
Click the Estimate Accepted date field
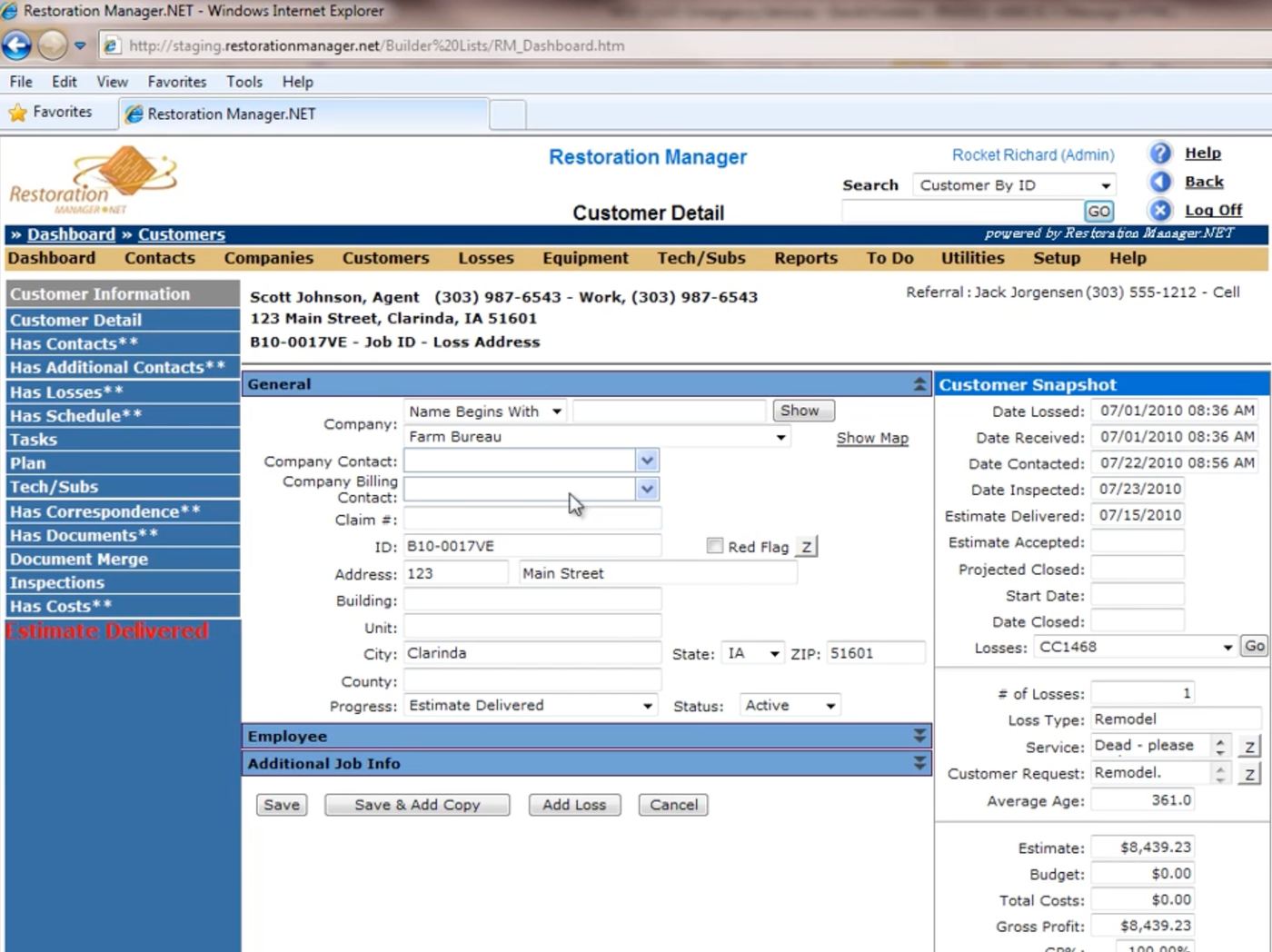pyautogui.click(x=1138, y=542)
